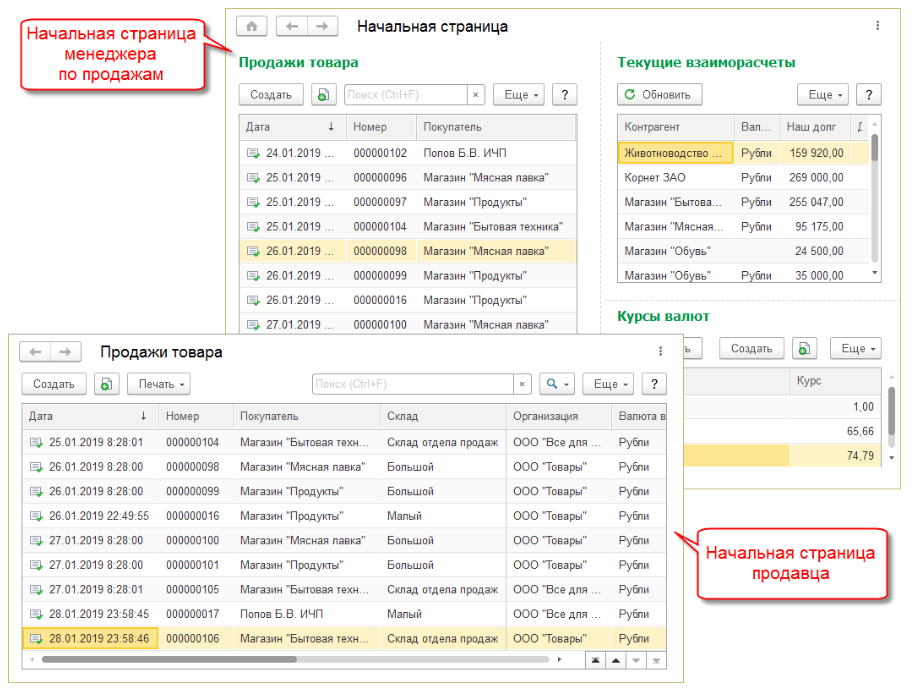The width and height of the screenshot is (917, 698).
Task: Jump to first row using bottom list navigation
Action: coord(595,660)
